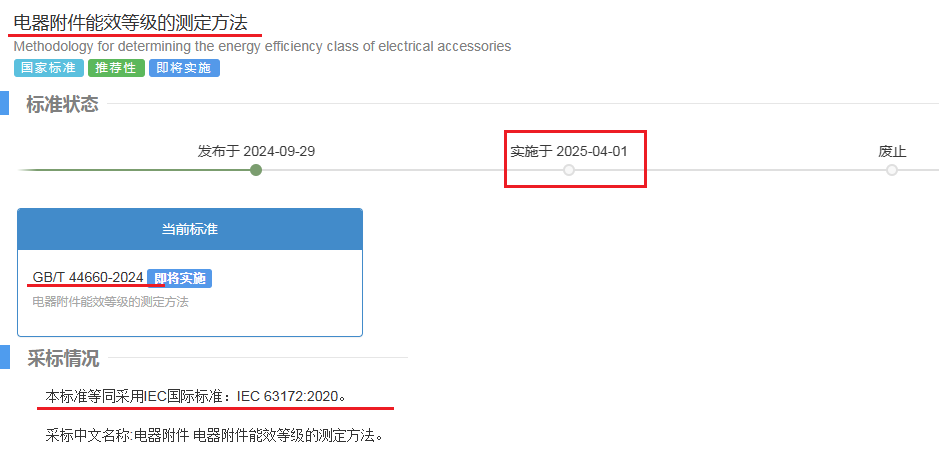Click the English subtitle under the title

[x=262, y=46]
